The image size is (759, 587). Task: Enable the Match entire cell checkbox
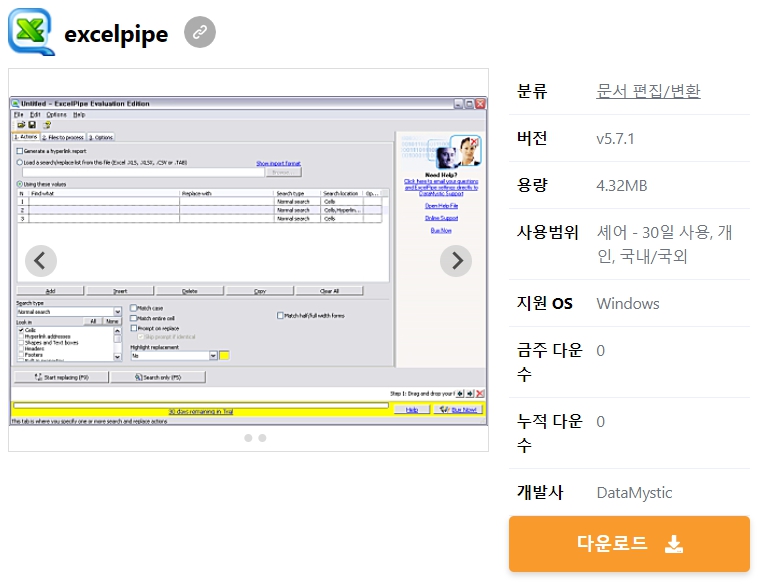pyautogui.click(x=134, y=318)
